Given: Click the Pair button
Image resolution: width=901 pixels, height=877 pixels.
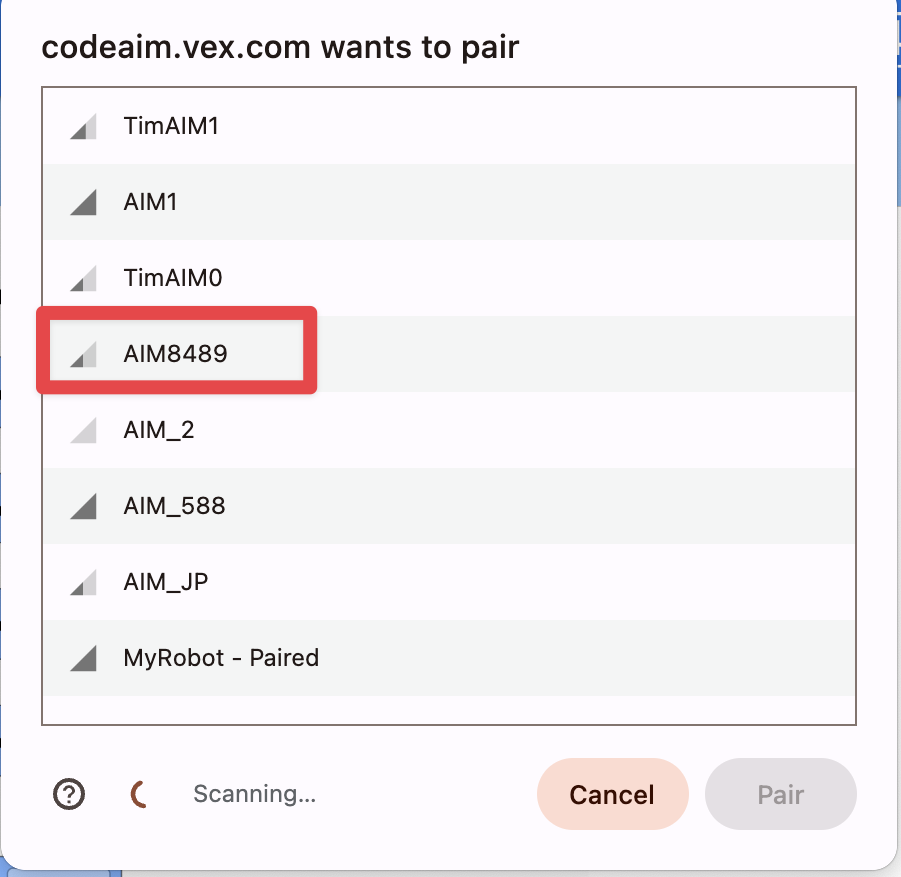Looking at the screenshot, I should click(780, 794).
